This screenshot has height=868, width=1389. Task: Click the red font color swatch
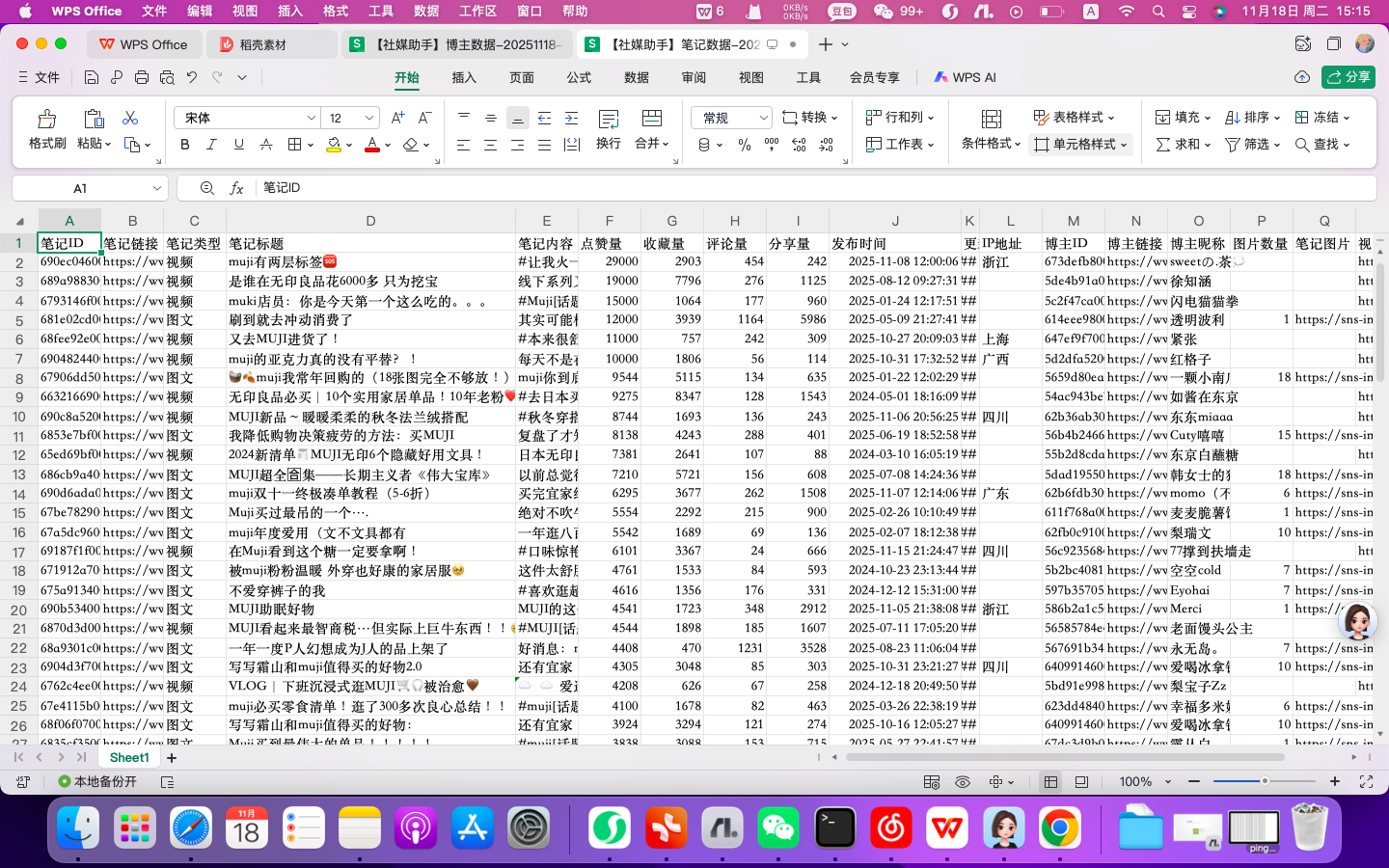[372, 145]
